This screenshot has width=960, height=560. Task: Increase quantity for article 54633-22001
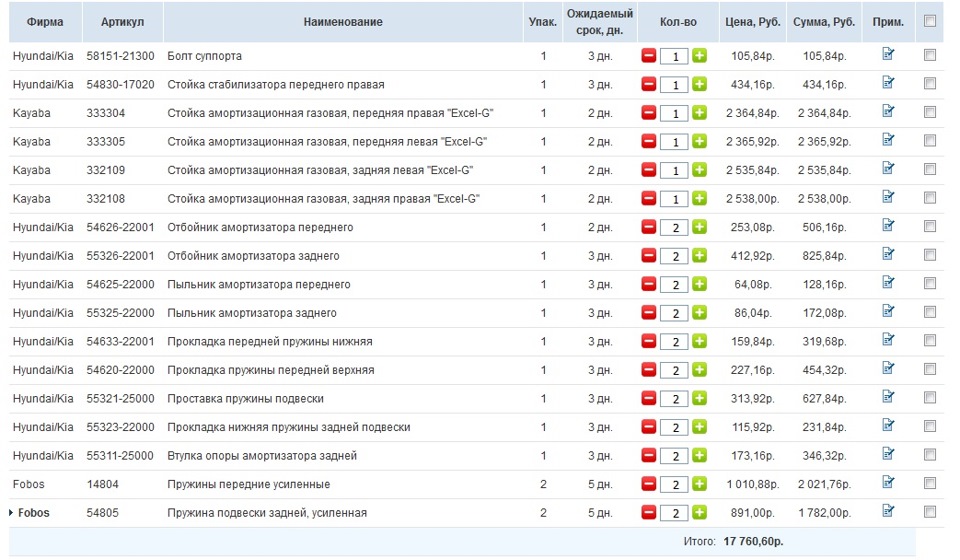699,341
